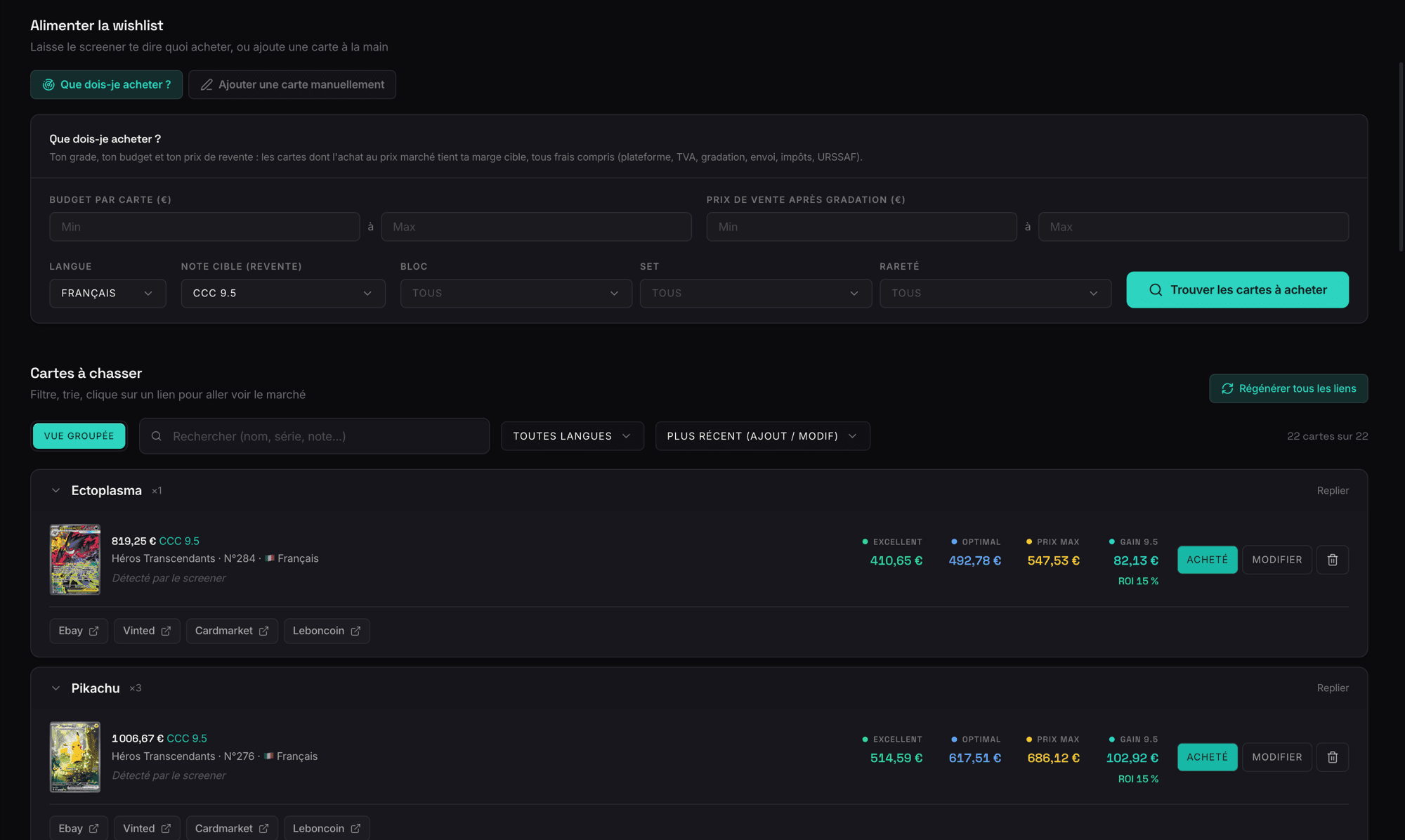Toggle the Vue groupée view

(x=79, y=436)
